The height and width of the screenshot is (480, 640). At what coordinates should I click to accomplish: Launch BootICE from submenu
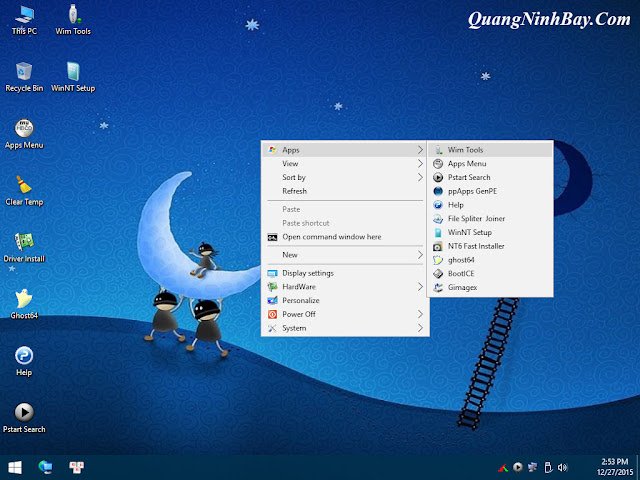pos(490,273)
